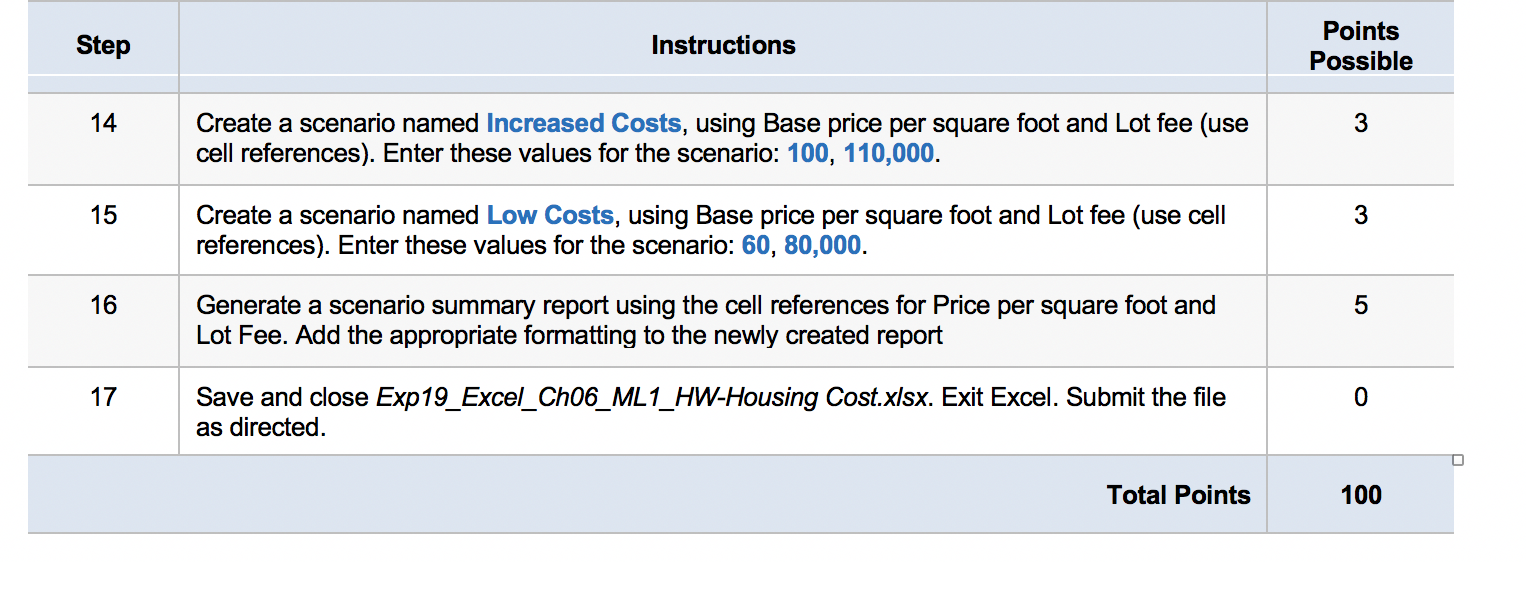The width and height of the screenshot is (1526, 602).
Task: Click the Low Costs scenario link
Action: point(550,215)
